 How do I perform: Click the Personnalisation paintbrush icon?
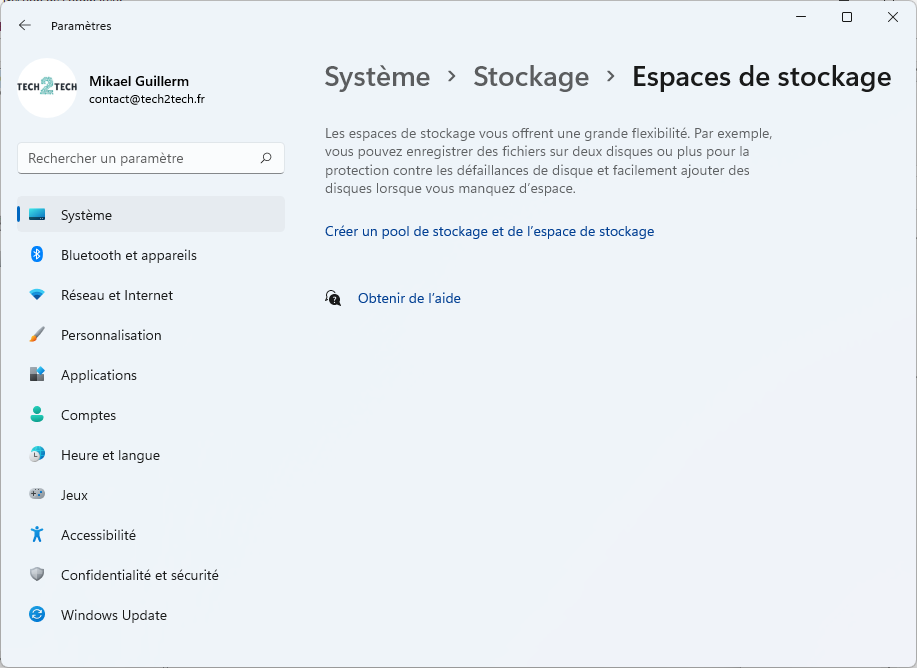pos(37,335)
